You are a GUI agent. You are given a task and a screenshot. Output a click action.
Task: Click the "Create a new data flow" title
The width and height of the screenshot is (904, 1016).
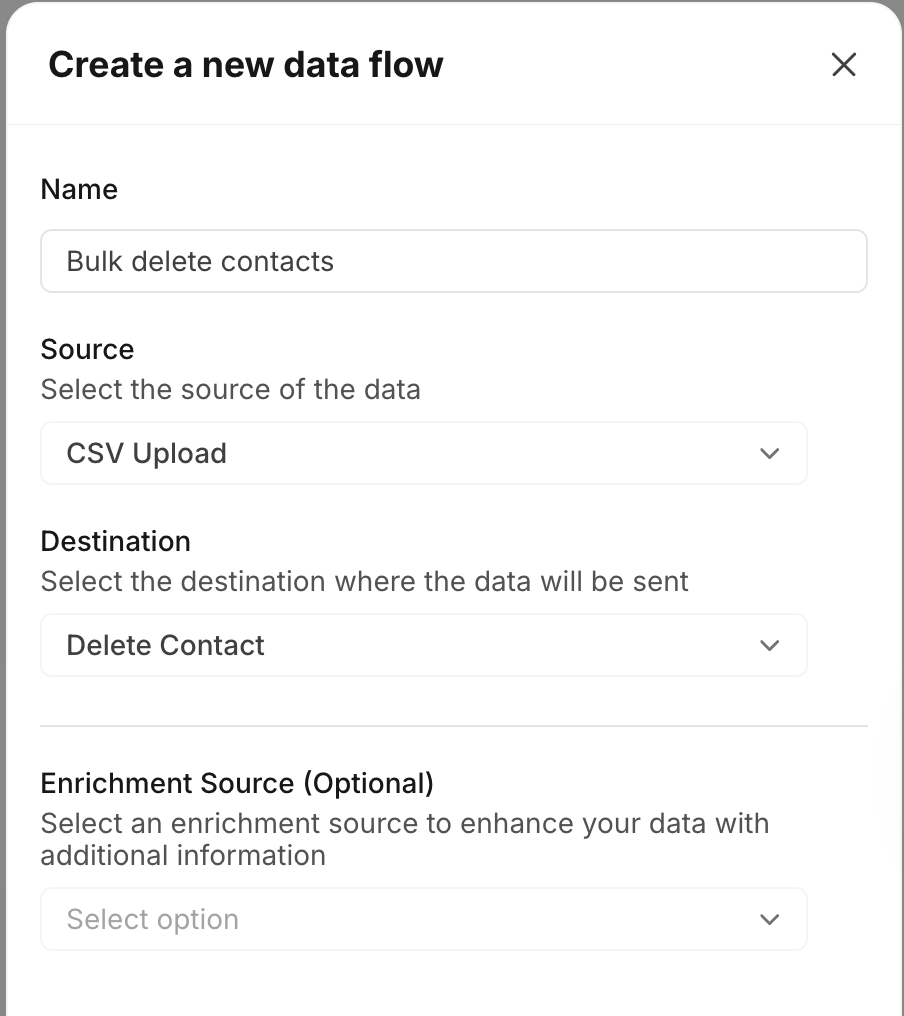tap(246, 65)
